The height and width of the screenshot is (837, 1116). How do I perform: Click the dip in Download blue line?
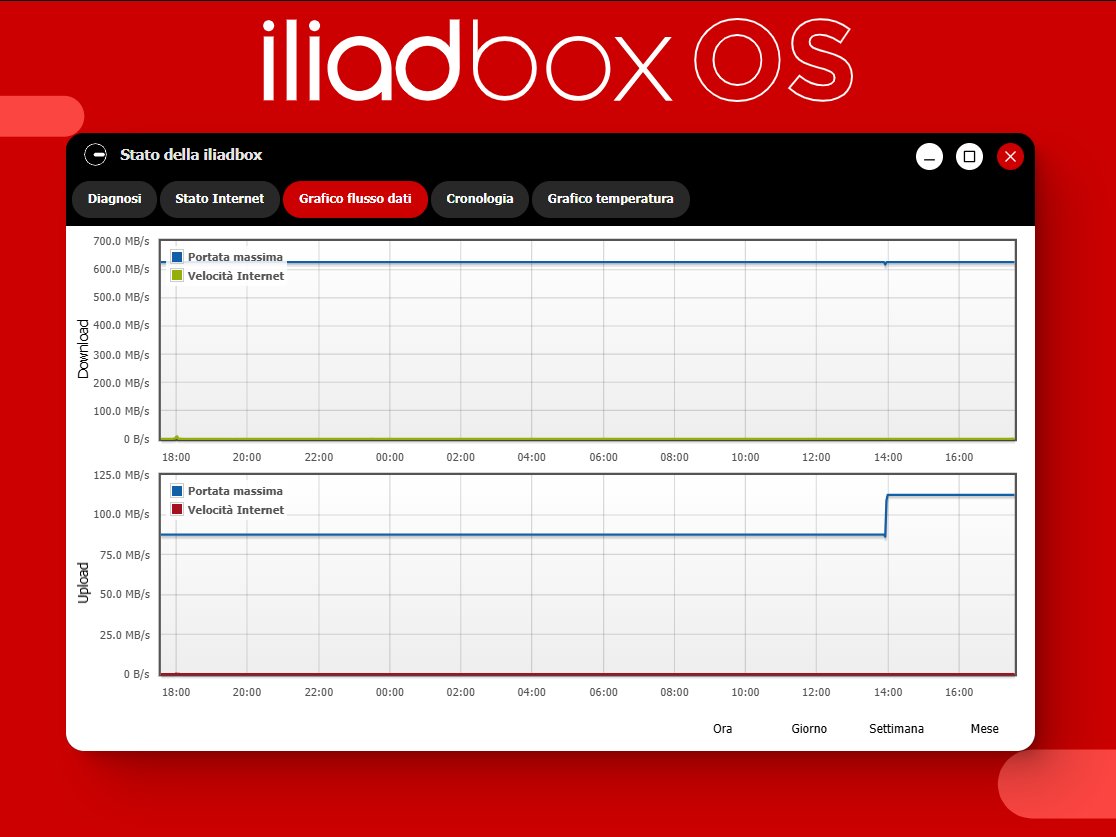coord(885,263)
